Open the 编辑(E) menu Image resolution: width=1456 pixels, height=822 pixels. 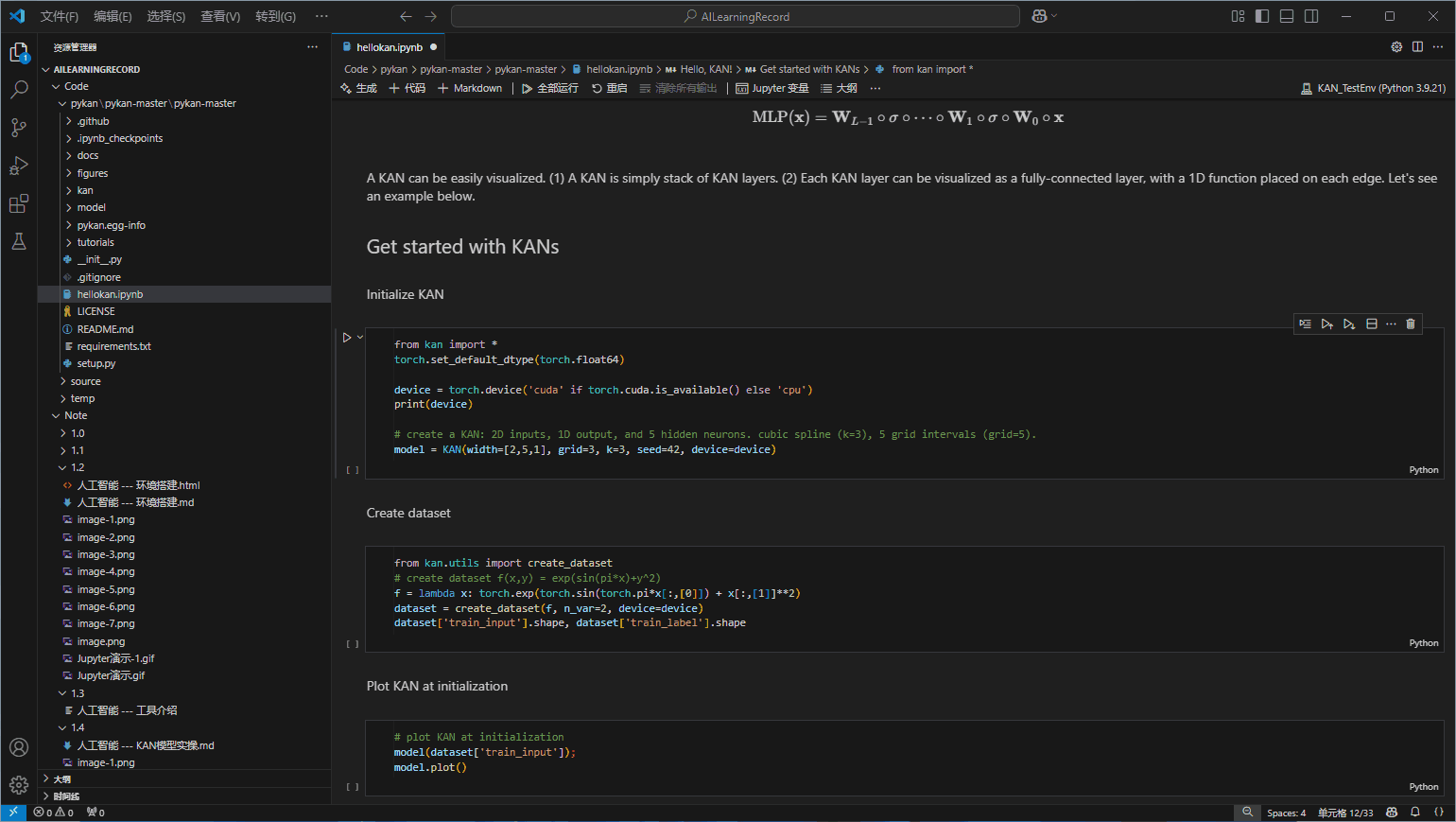click(x=113, y=16)
